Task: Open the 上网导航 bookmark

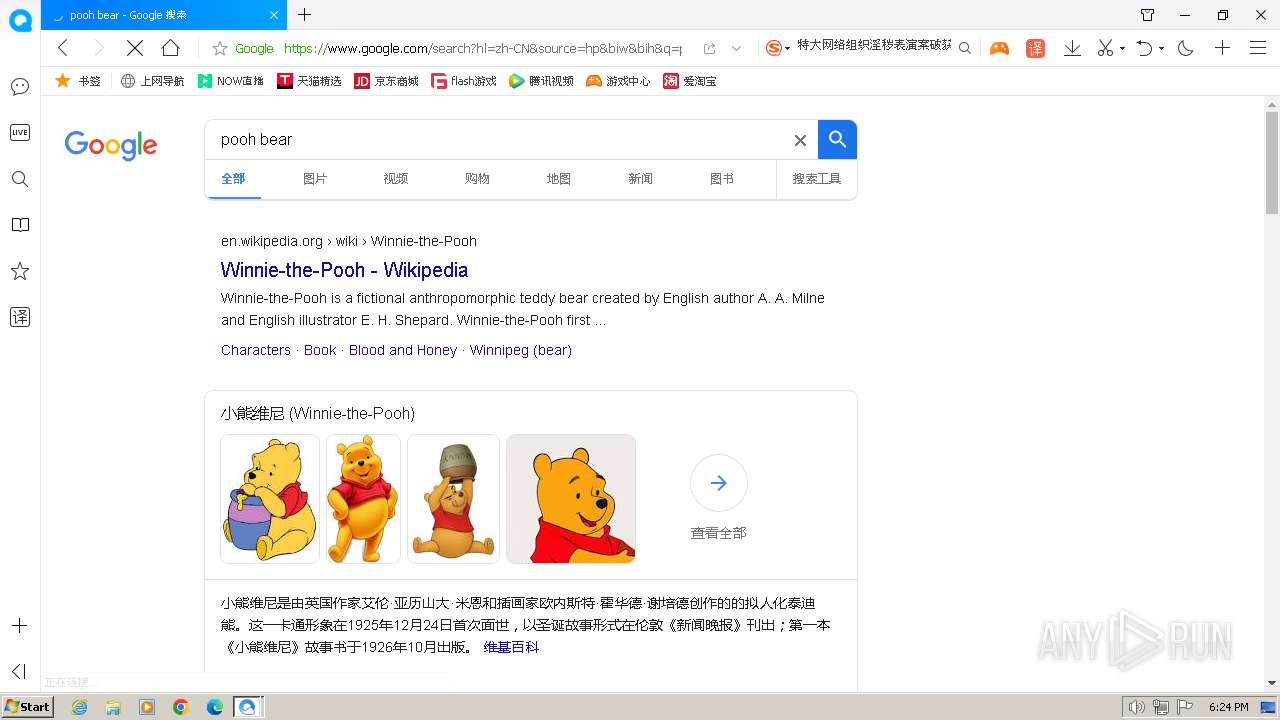Action: pos(152,81)
